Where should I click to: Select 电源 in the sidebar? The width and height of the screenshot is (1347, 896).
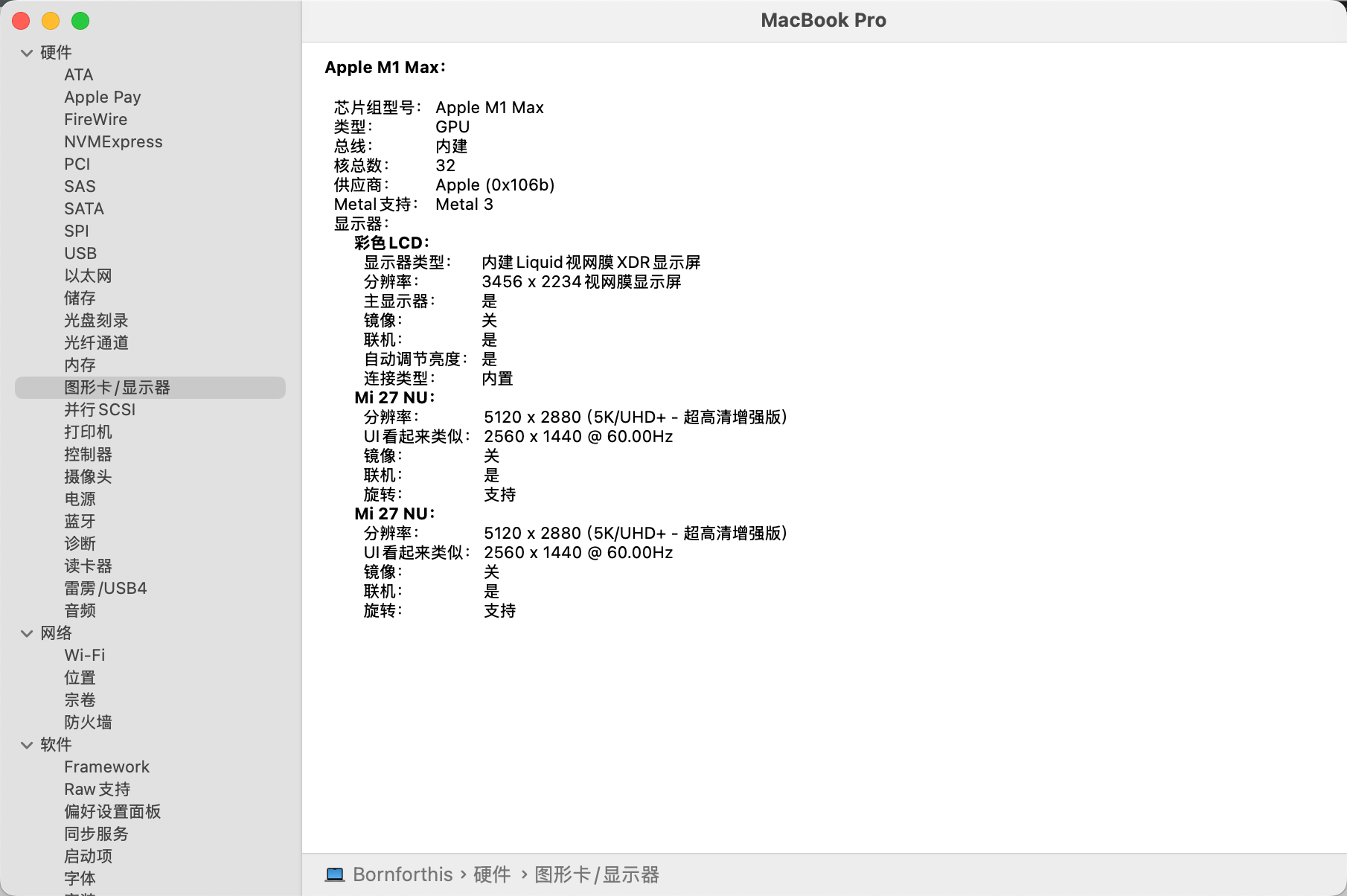pyautogui.click(x=80, y=499)
